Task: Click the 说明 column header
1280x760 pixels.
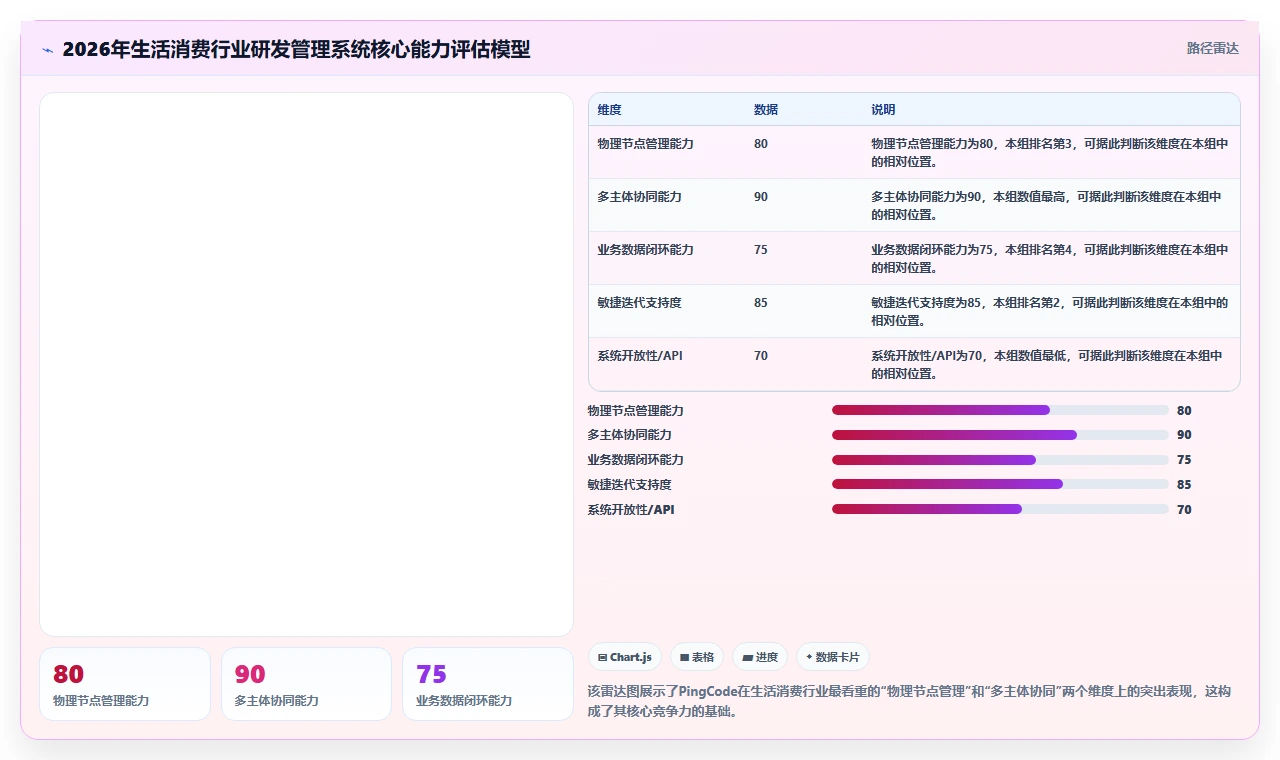Action: pyautogui.click(x=883, y=110)
